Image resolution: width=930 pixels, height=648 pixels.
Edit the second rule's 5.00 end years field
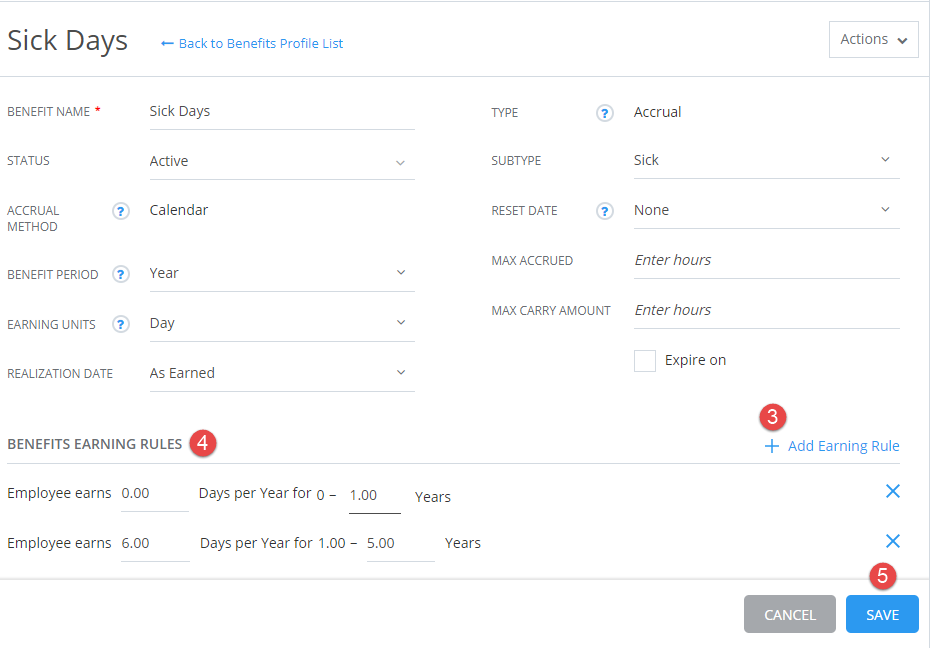coord(400,544)
